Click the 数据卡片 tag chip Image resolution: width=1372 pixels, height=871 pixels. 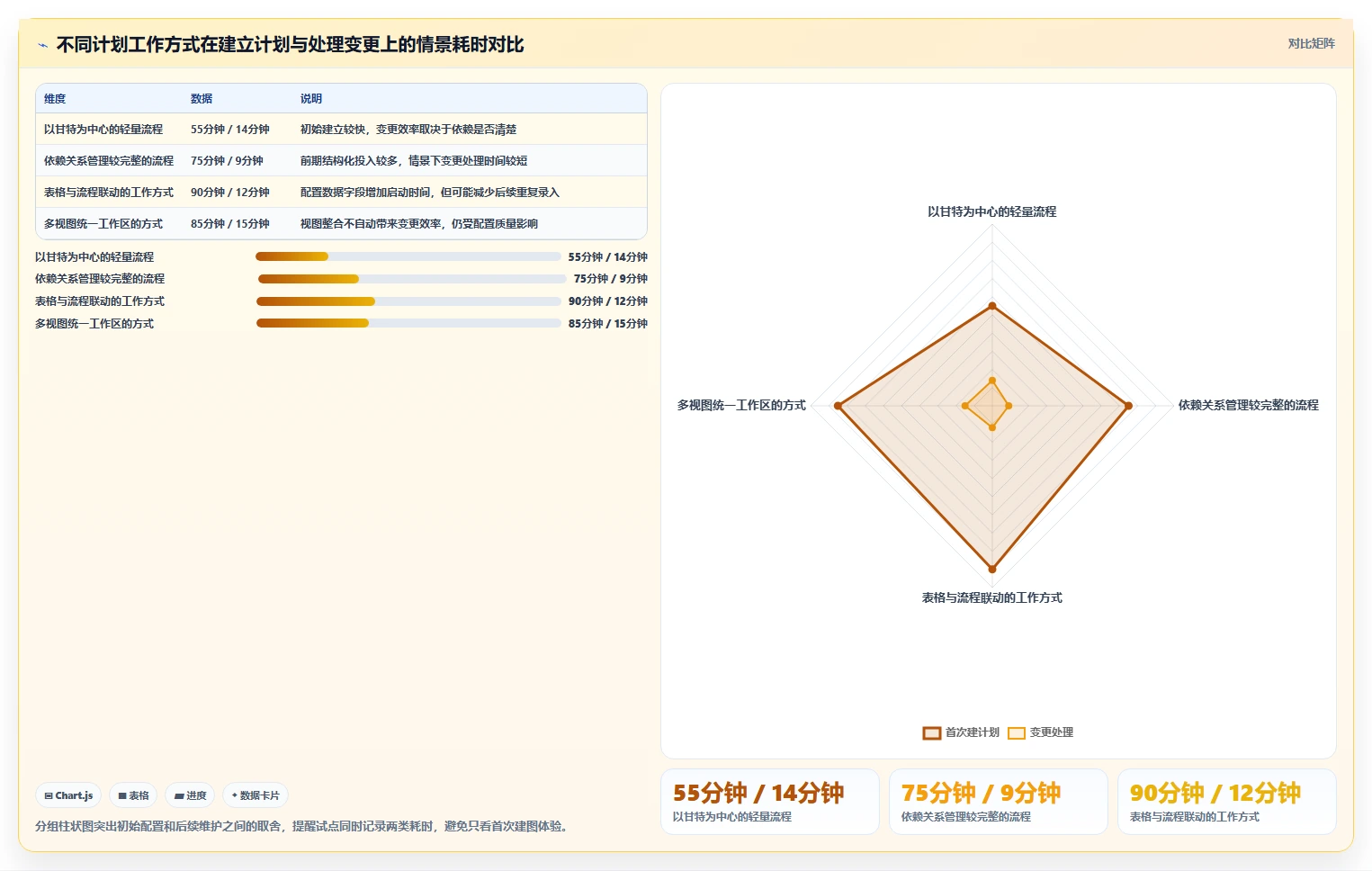click(x=256, y=795)
